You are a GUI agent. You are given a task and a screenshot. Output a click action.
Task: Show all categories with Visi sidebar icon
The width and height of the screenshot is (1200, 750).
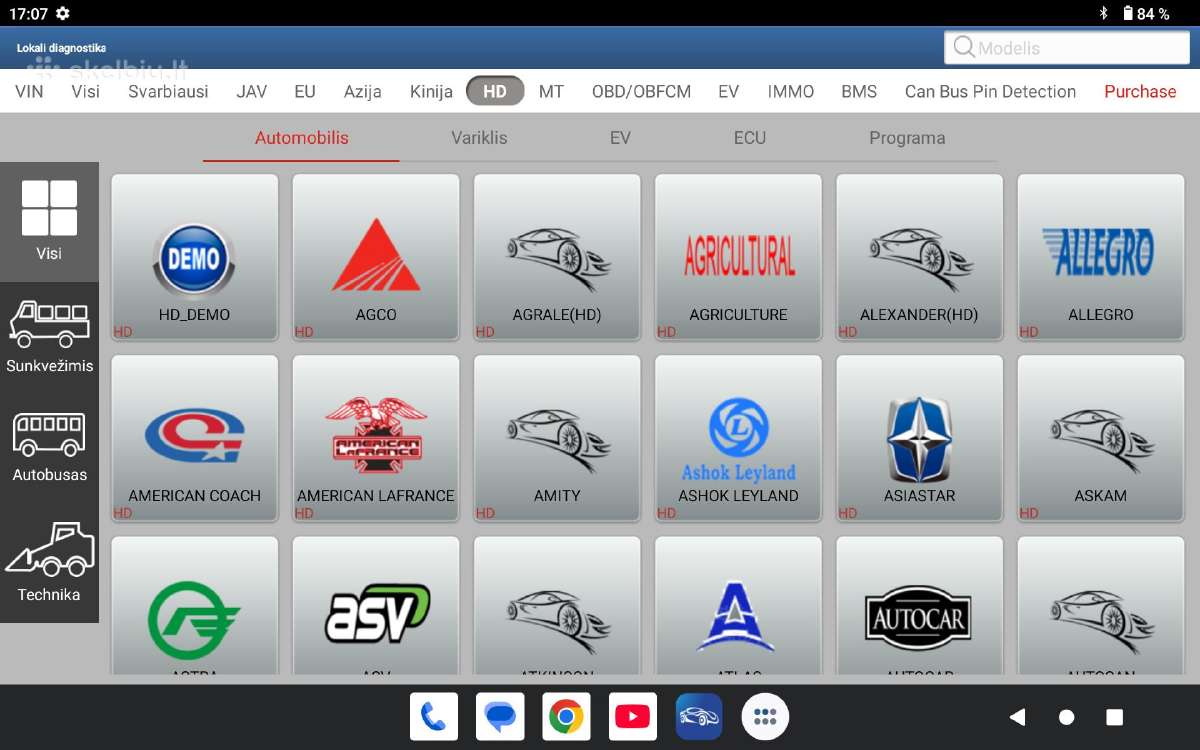click(x=49, y=221)
